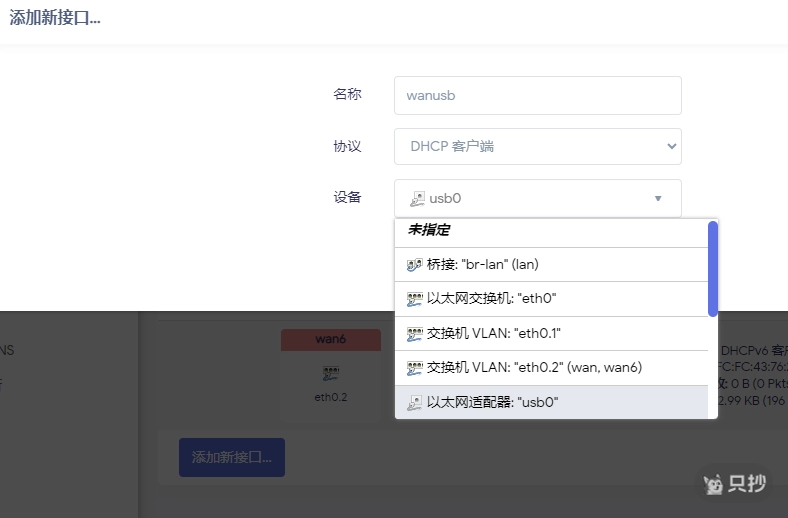Click the switch icon next to "eth0"
This screenshot has width=788, height=518.
[x=415, y=299]
